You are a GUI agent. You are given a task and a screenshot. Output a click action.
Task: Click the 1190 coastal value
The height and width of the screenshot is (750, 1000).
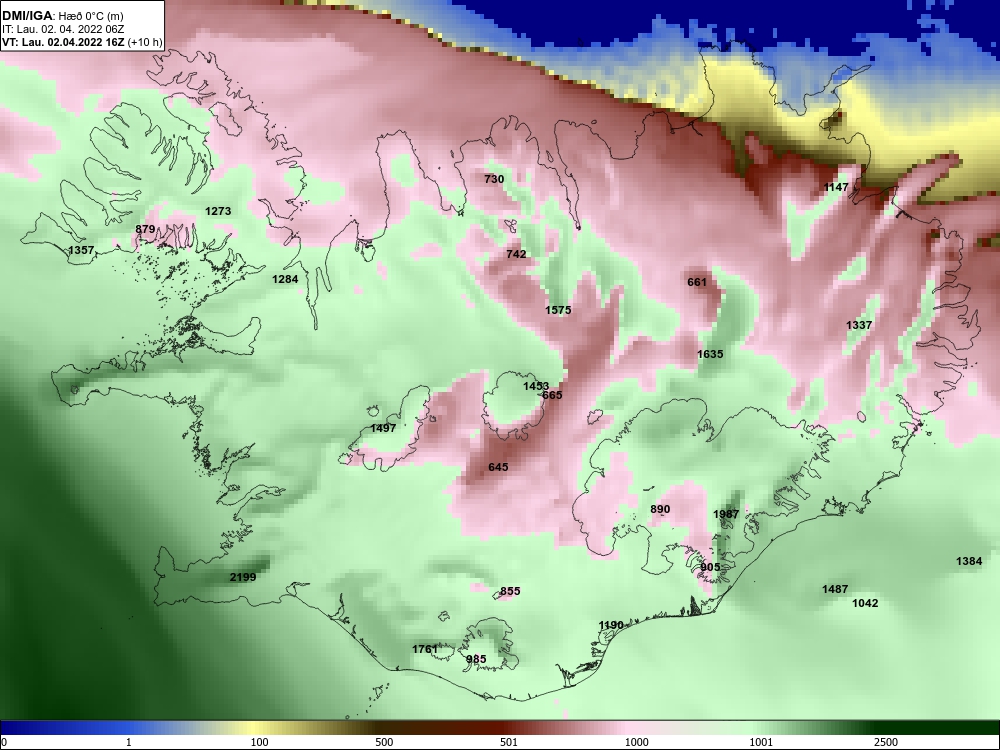[x=611, y=625]
